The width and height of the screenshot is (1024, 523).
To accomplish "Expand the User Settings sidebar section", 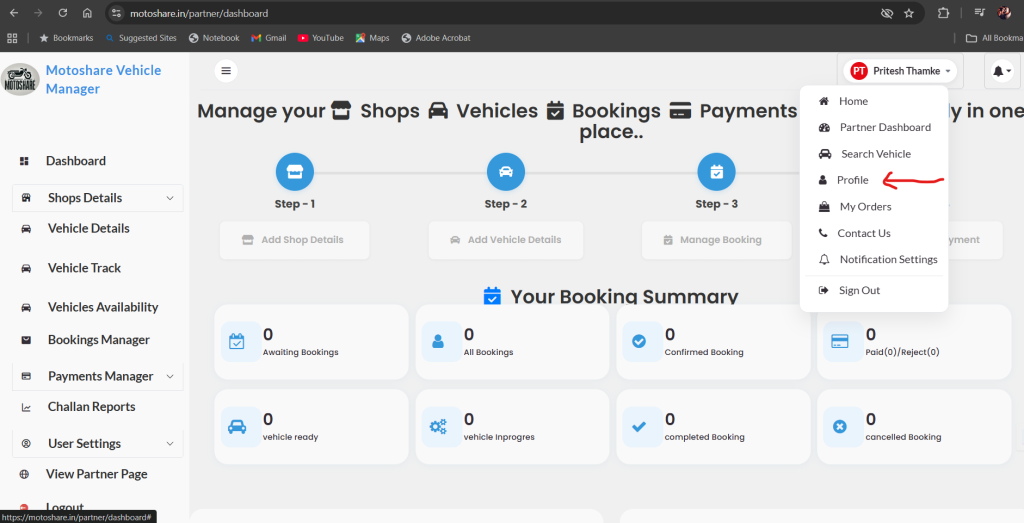I will [97, 443].
